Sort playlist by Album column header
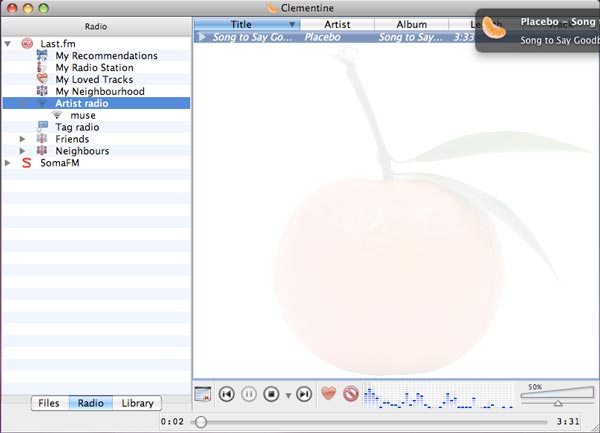This screenshot has height=433, width=600. [x=411, y=24]
